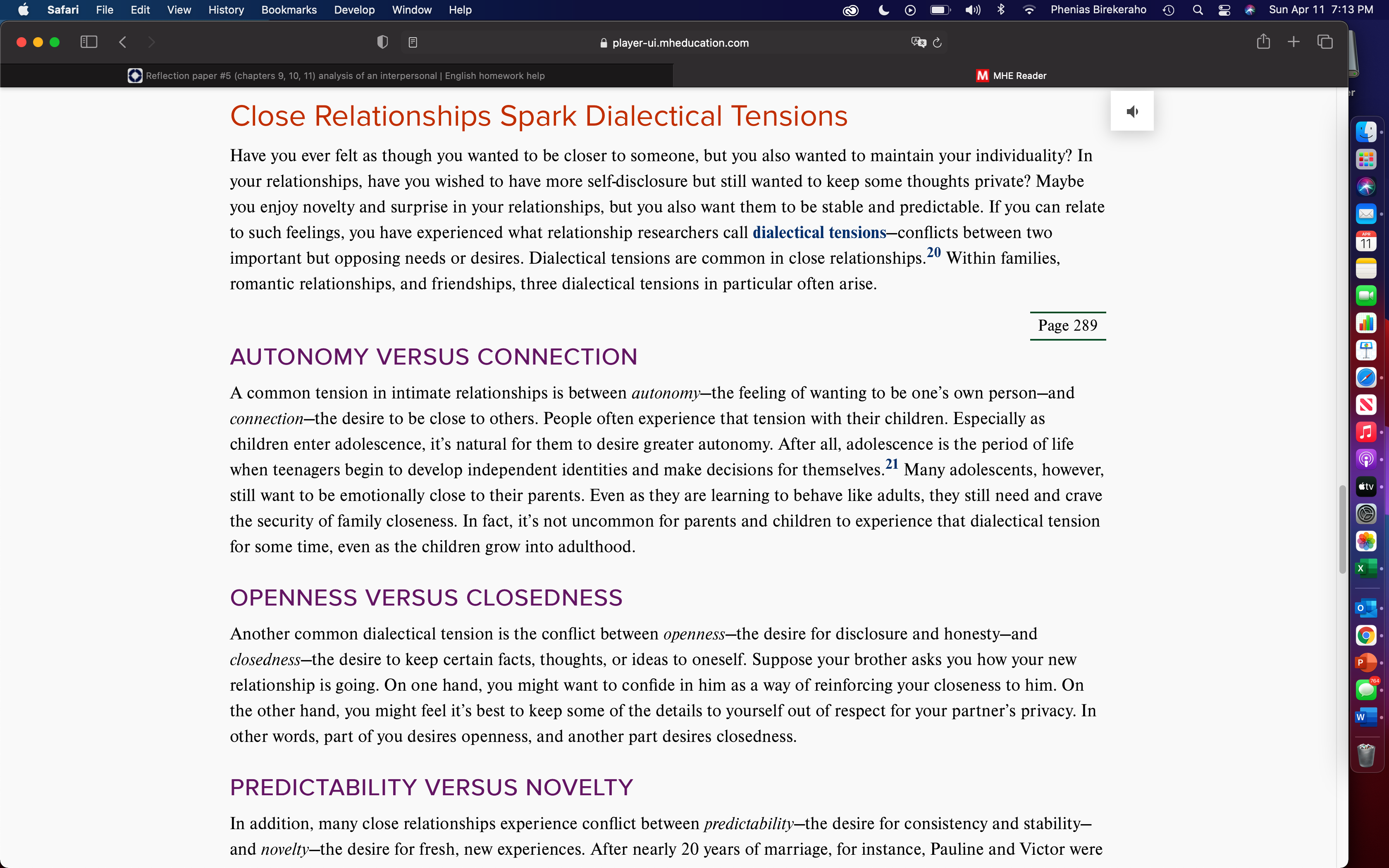Click footnote 20 reference link
The height and width of the screenshot is (868, 1389).
click(934, 252)
